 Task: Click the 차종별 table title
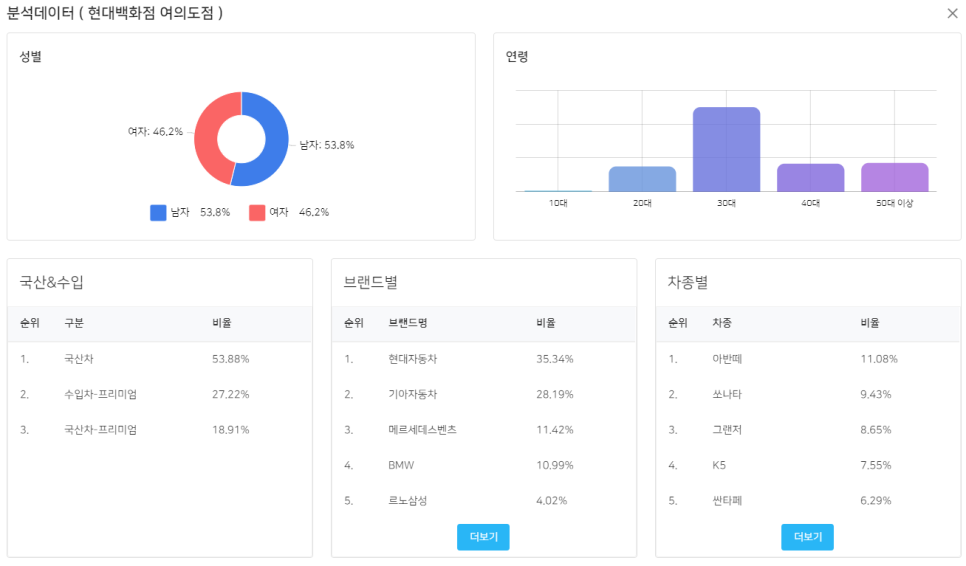(x=688, y=283)
